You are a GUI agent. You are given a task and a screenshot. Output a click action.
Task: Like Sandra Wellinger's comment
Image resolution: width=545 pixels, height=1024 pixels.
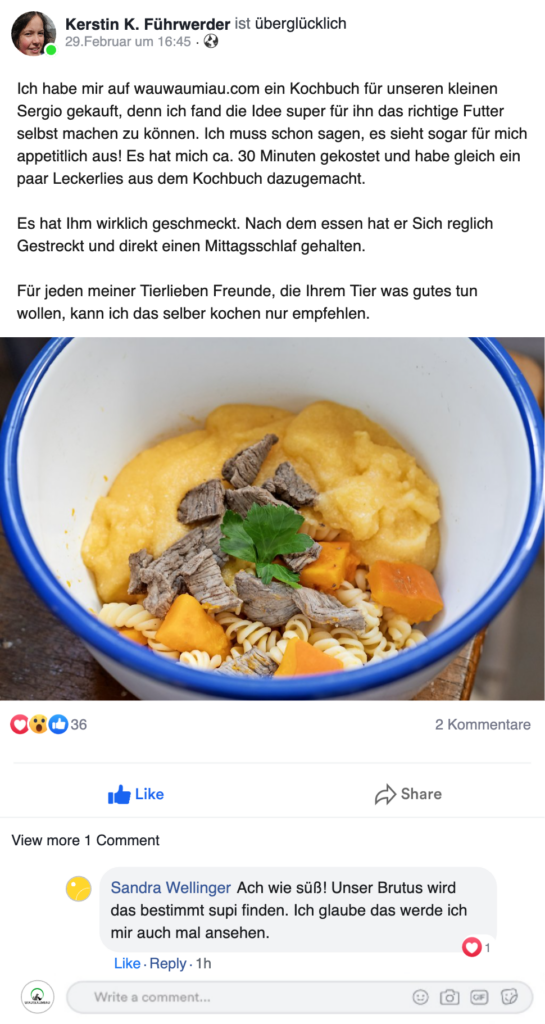[x=127, y=963]
